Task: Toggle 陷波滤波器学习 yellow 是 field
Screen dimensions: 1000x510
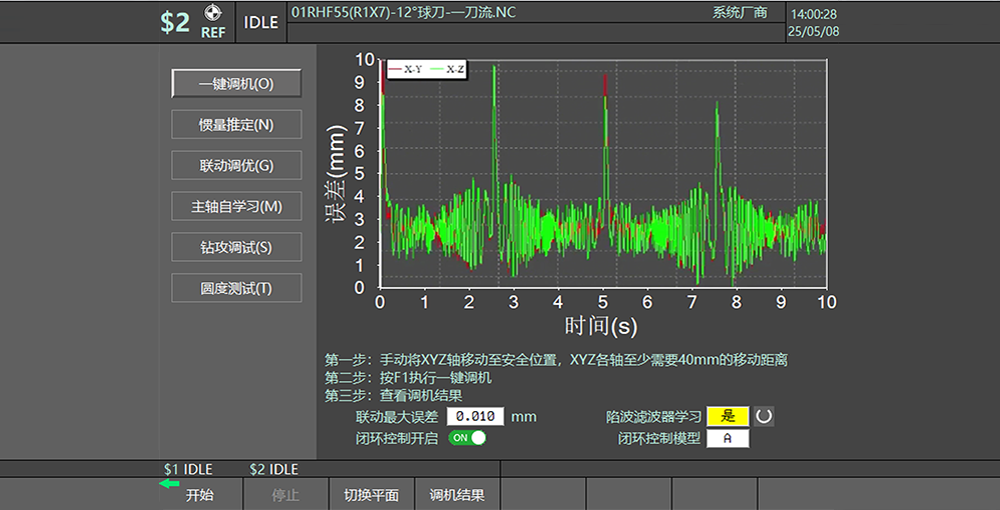Action: coord(727,416)
